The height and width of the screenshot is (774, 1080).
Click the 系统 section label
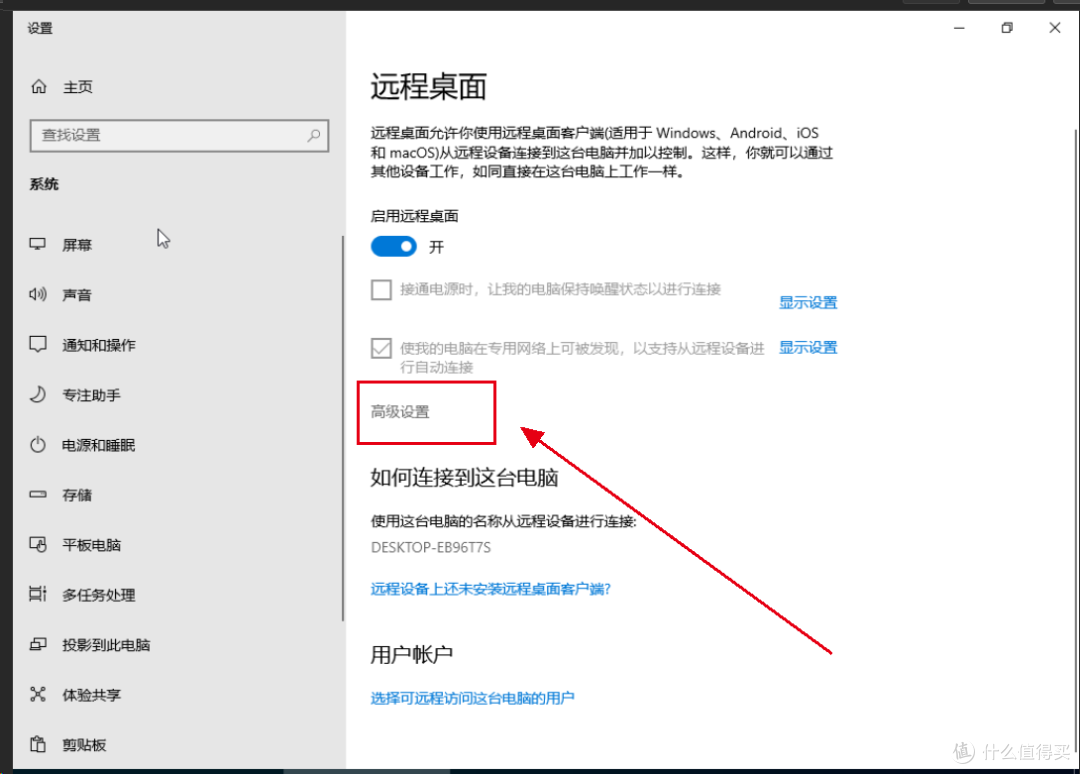coord(44,184)
